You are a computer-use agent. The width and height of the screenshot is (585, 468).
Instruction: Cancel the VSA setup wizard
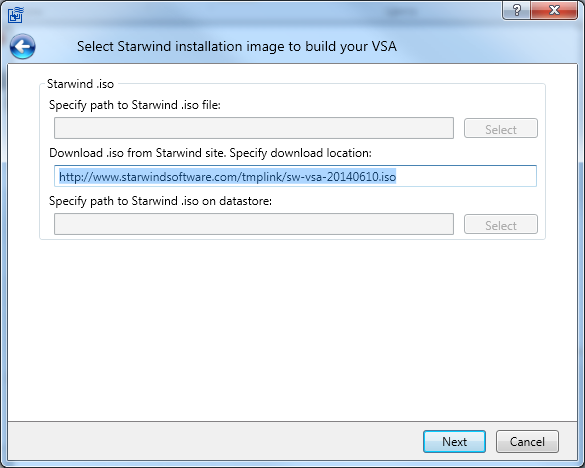(x=527, y=442)
